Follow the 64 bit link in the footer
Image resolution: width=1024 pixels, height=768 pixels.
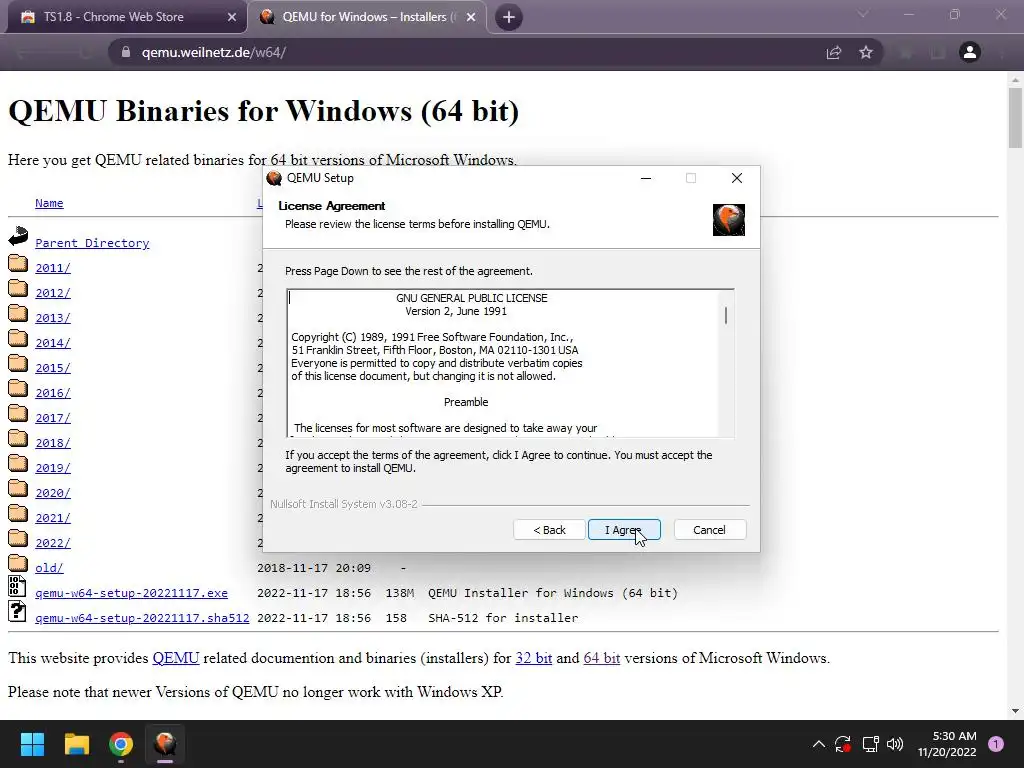[x=601, y=658]
